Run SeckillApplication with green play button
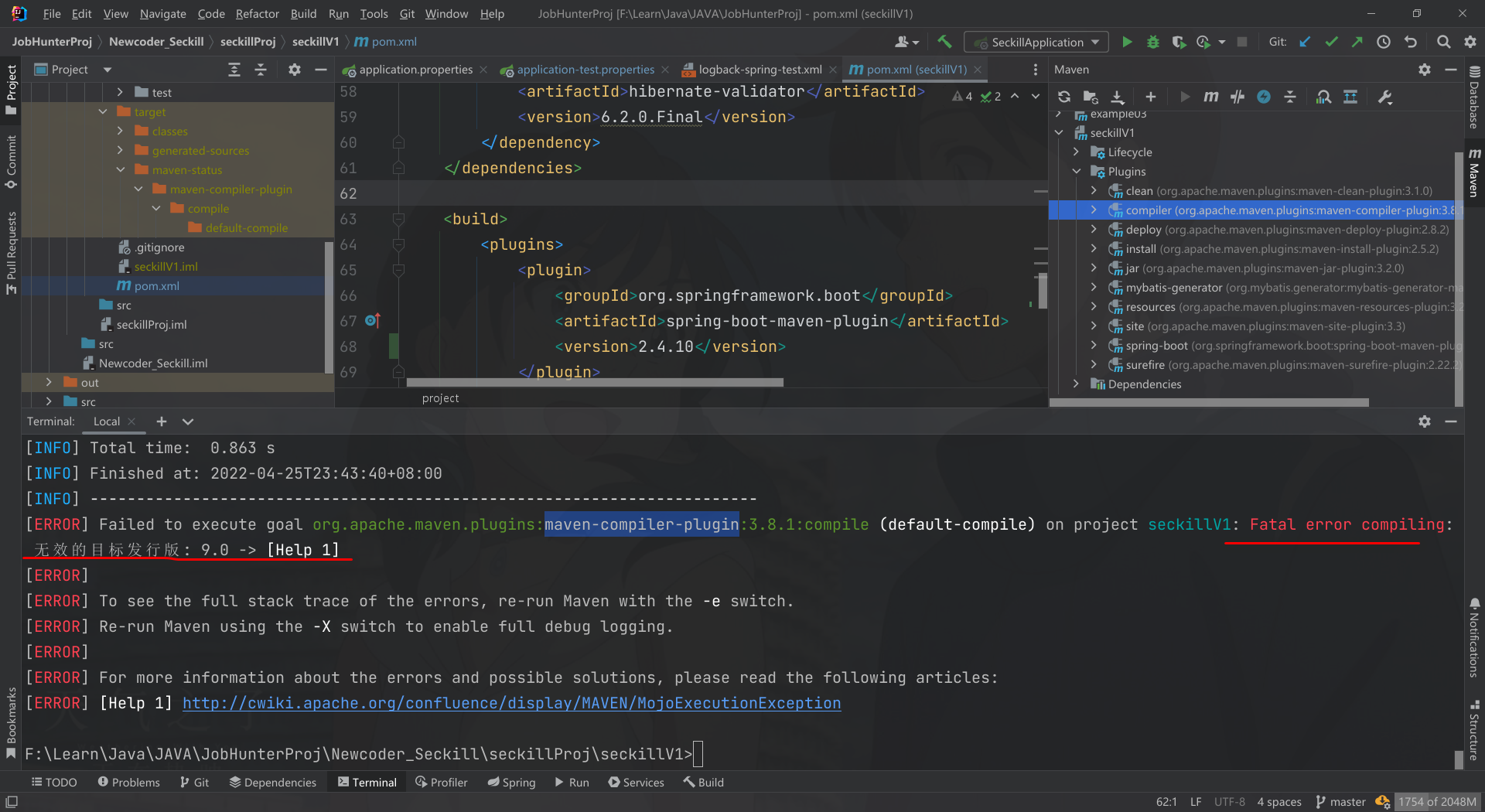Viewport: 1485px width, 812px height. tap(1127, 42)
